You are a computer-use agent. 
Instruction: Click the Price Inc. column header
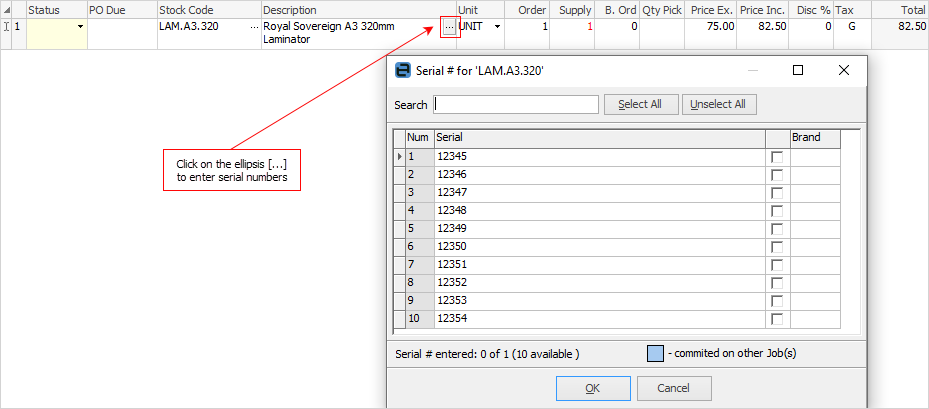[x=763, y=10]
